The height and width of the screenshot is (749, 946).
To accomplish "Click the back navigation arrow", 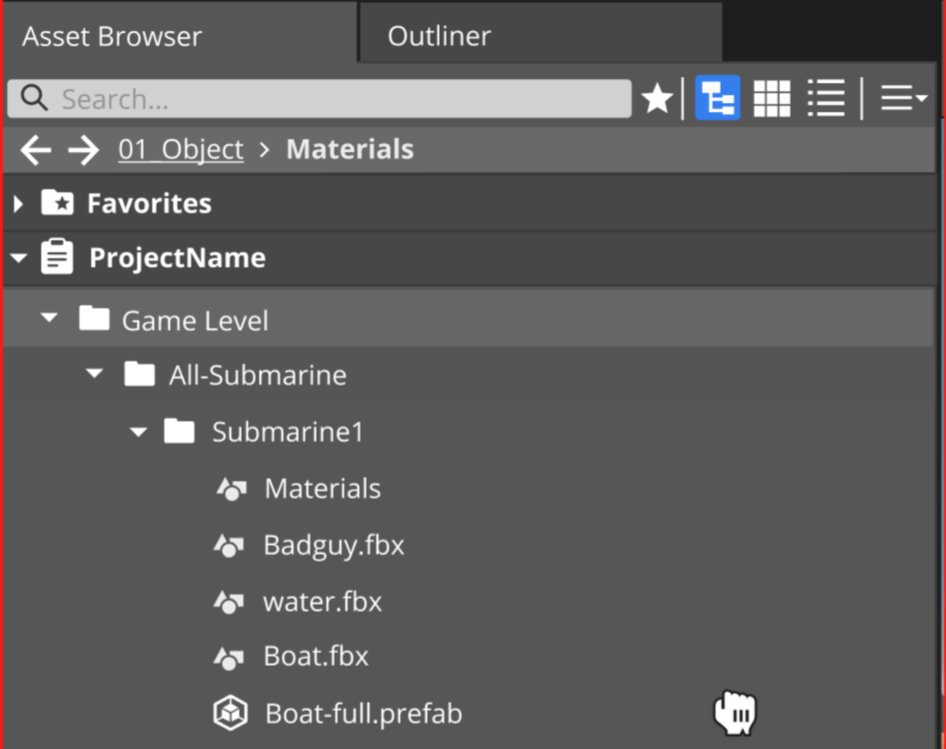I will pyautogui.click(x=36, y=149).
